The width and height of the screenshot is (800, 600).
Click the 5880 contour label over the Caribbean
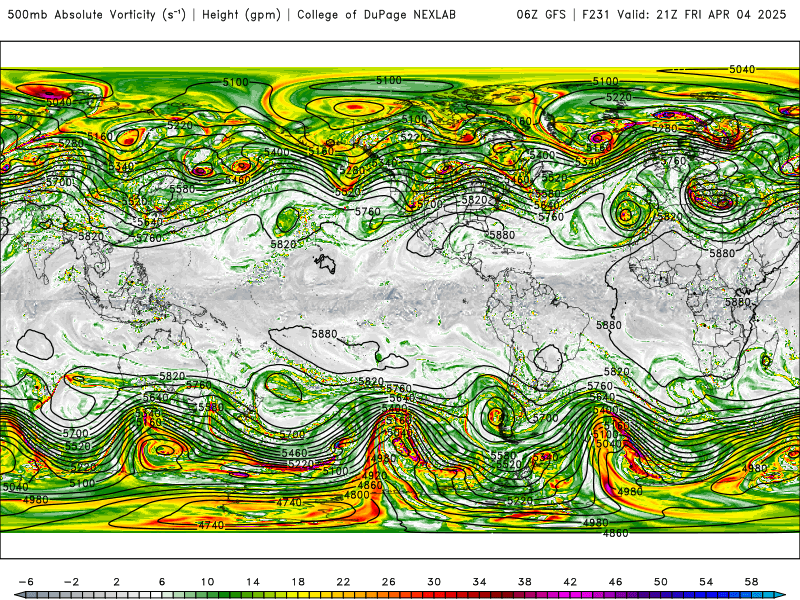coord(502,235)
